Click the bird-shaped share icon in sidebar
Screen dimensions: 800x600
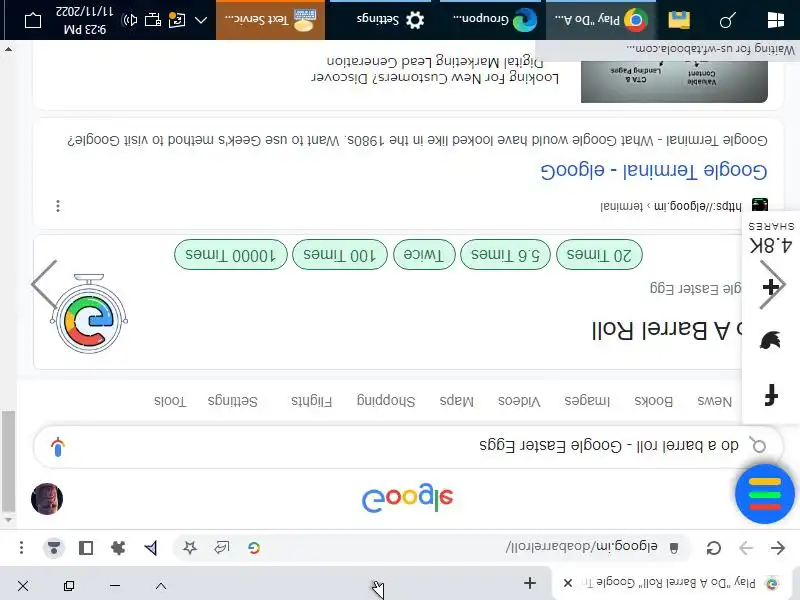(770, 340)
